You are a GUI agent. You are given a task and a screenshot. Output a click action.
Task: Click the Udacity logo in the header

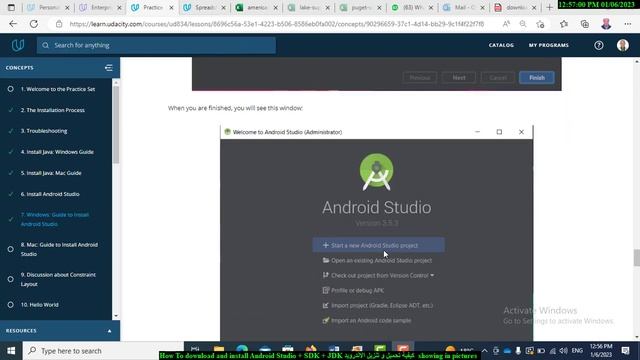click(18, 45)
